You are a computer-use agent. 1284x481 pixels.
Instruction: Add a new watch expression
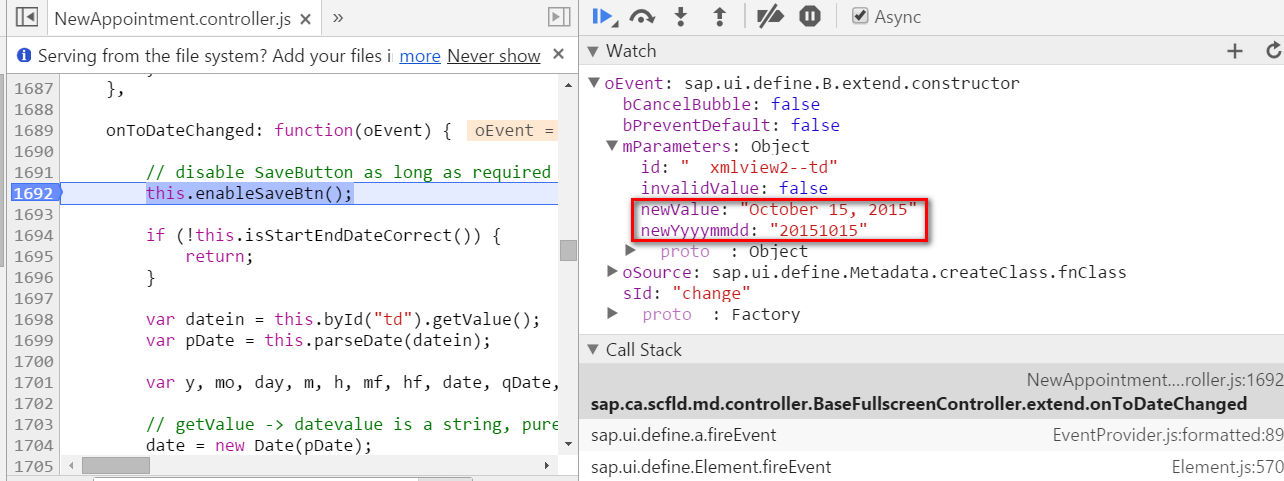click(1235, 51)
